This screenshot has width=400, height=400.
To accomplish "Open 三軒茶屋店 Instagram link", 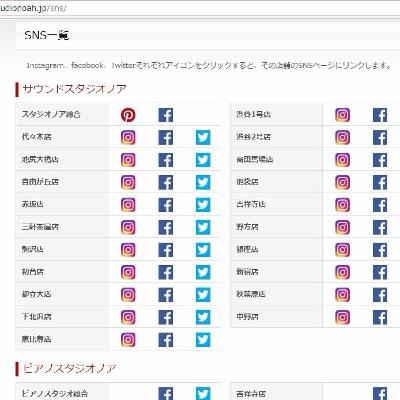I will pyautogui.click(x=128, y=227).
